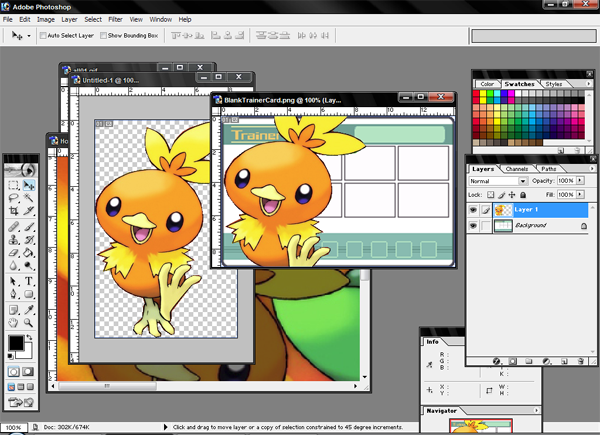Select the Path Selection tool
This screenshot has height=435, width=600.
[14, 282]
